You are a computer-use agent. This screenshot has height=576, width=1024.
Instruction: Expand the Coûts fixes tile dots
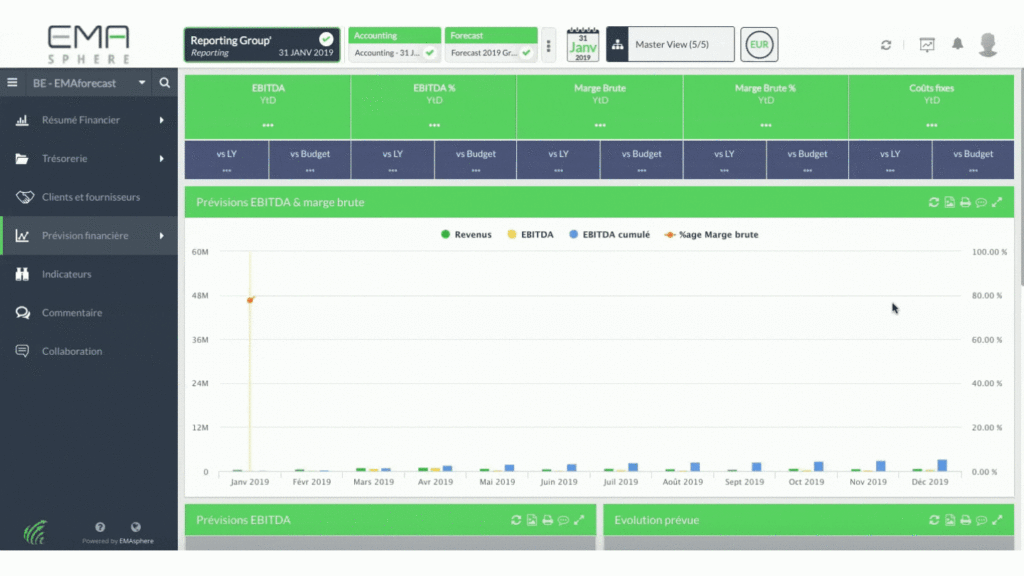pos(932,125)
